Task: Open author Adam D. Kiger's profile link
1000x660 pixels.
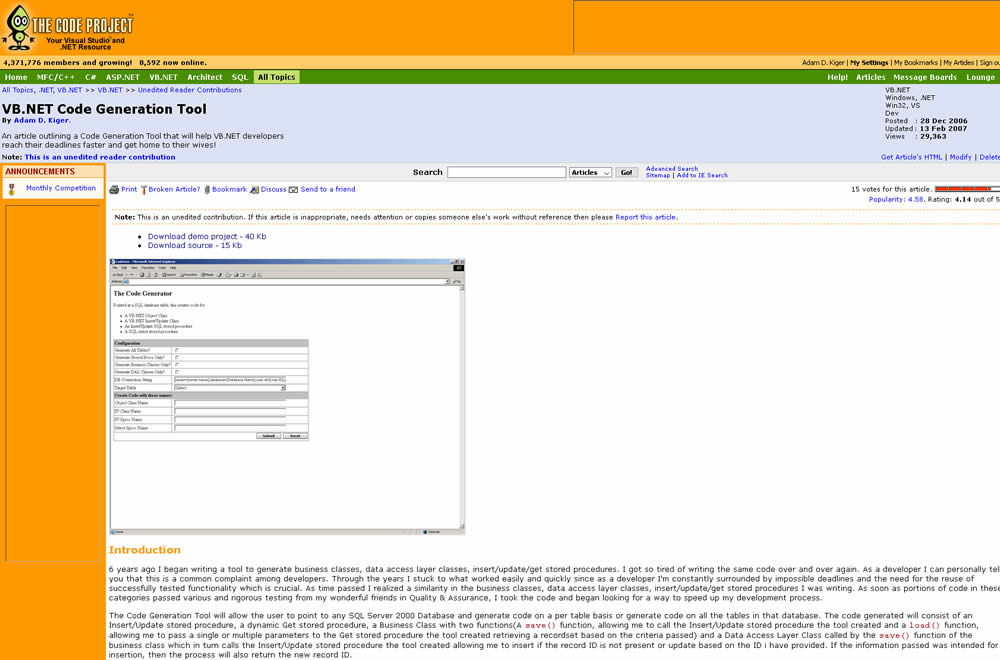Action: 41,121
